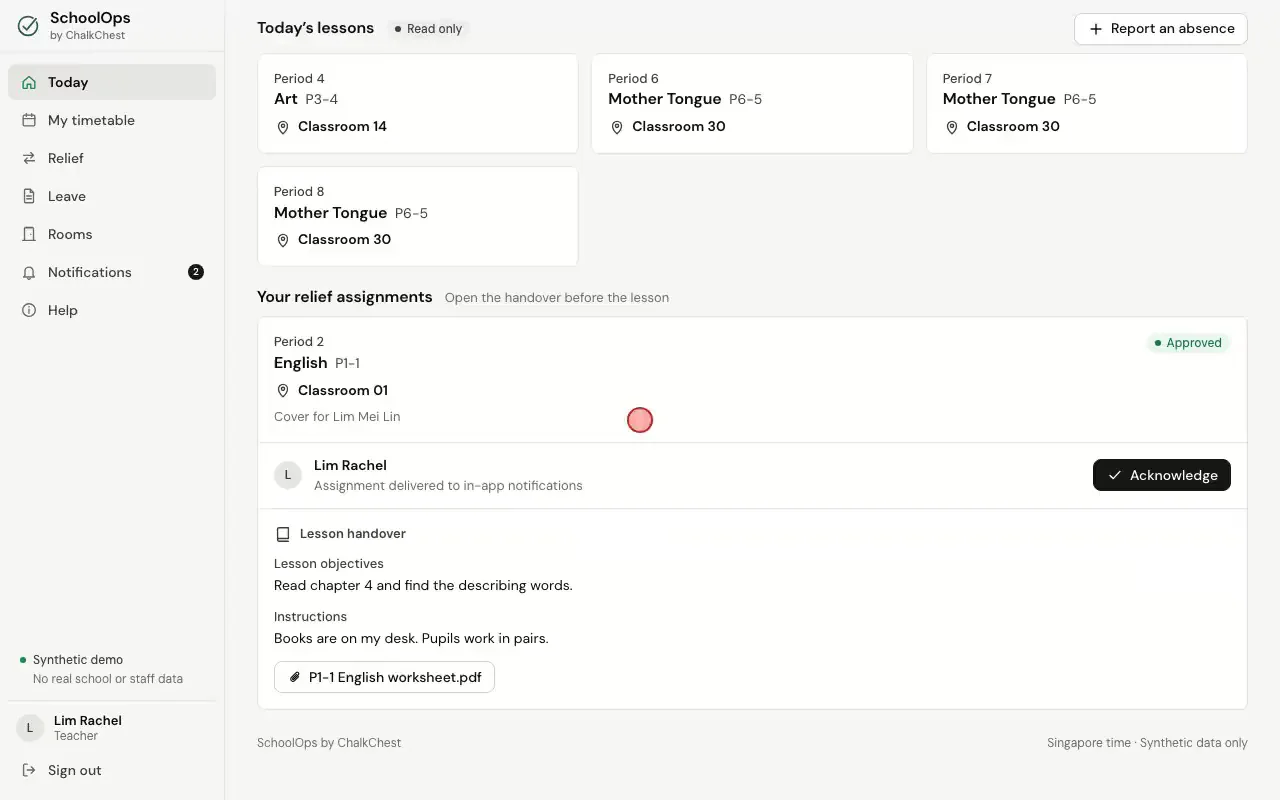Go to the Relief section
Viewport: 1280px width, 800px height.
[112, 158]
